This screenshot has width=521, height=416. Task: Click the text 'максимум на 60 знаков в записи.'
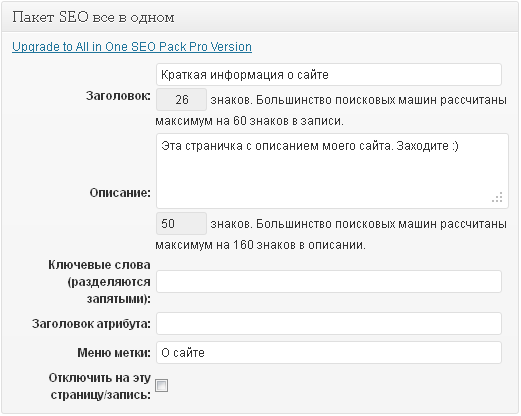[x=249, y=121]
